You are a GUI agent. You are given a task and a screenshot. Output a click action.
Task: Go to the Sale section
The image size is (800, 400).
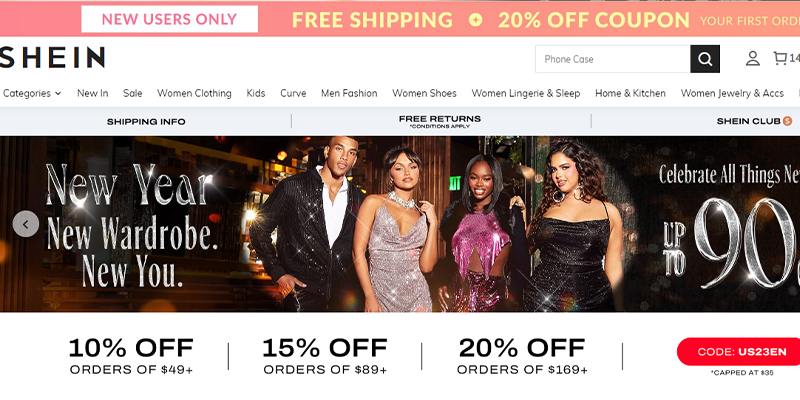point(133,93)
